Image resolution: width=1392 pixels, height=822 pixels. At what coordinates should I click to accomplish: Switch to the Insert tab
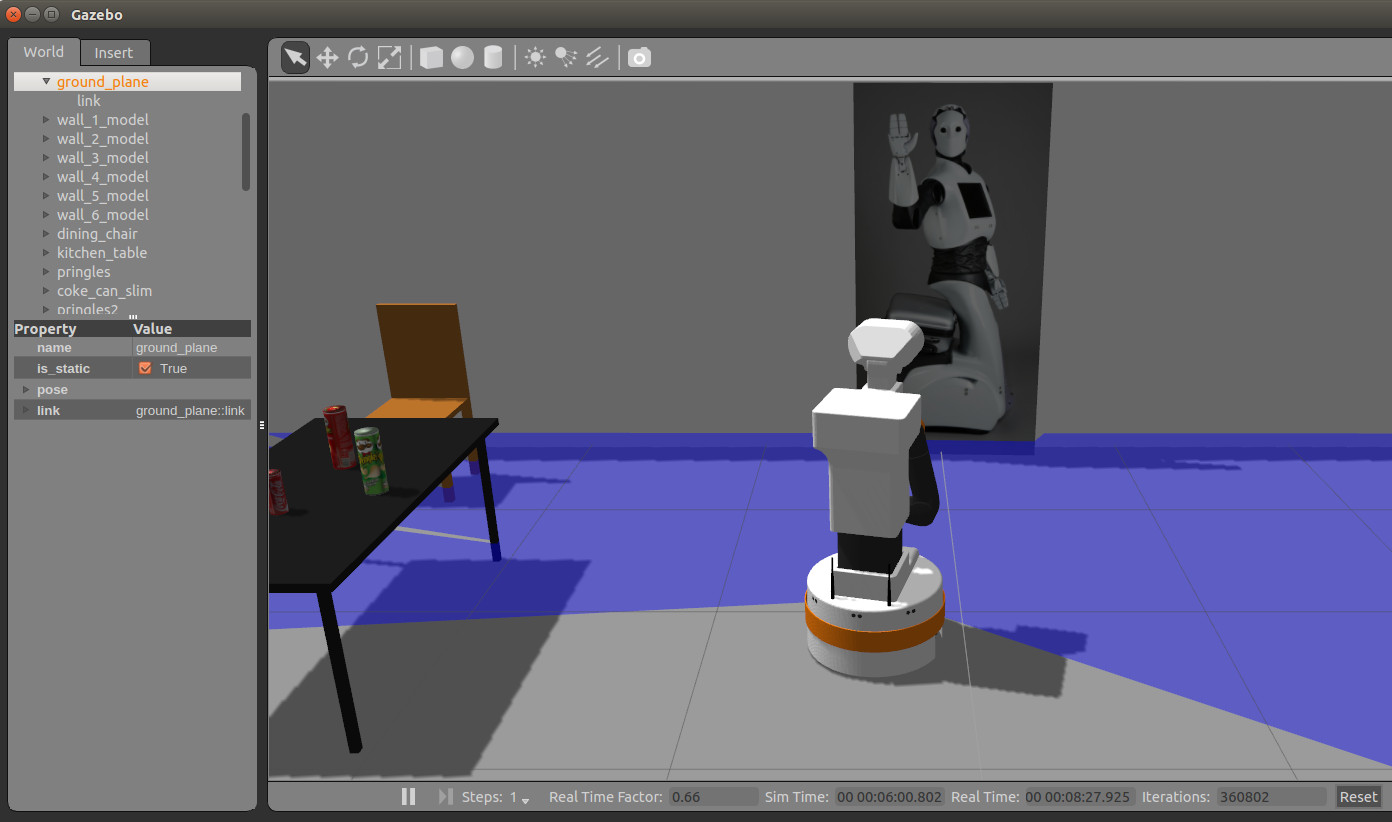click(114, 53)
